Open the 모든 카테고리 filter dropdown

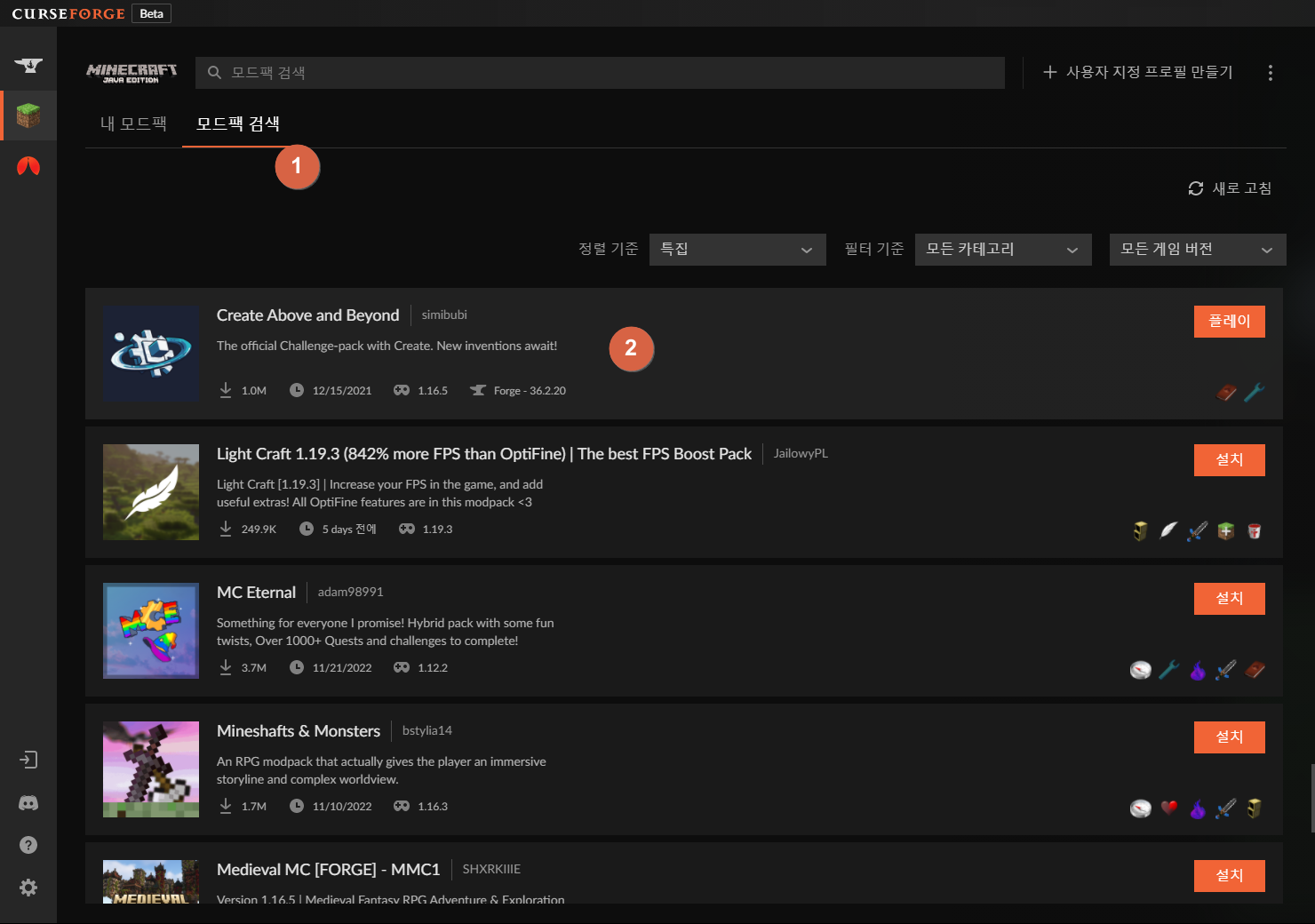1003,250
